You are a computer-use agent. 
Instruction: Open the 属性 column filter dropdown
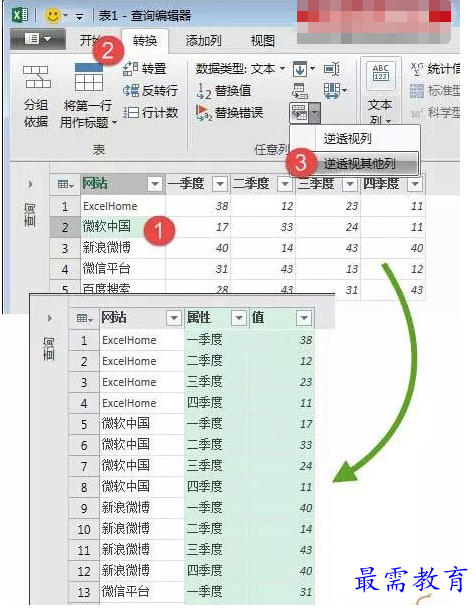[239, 318]
